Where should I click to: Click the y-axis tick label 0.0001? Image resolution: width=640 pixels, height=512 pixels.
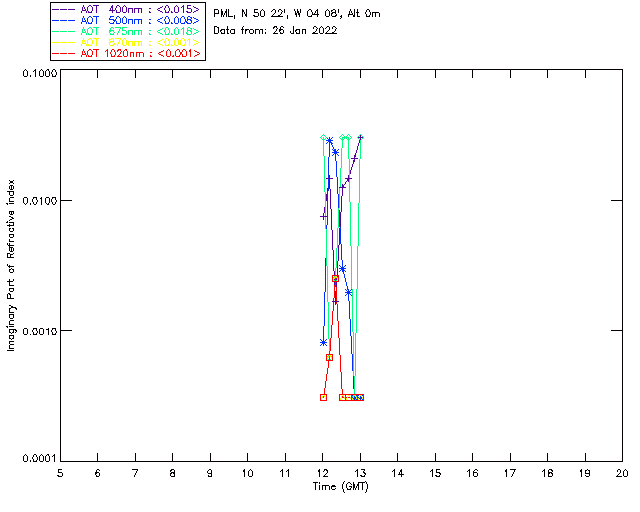click(x=39, y=459)
